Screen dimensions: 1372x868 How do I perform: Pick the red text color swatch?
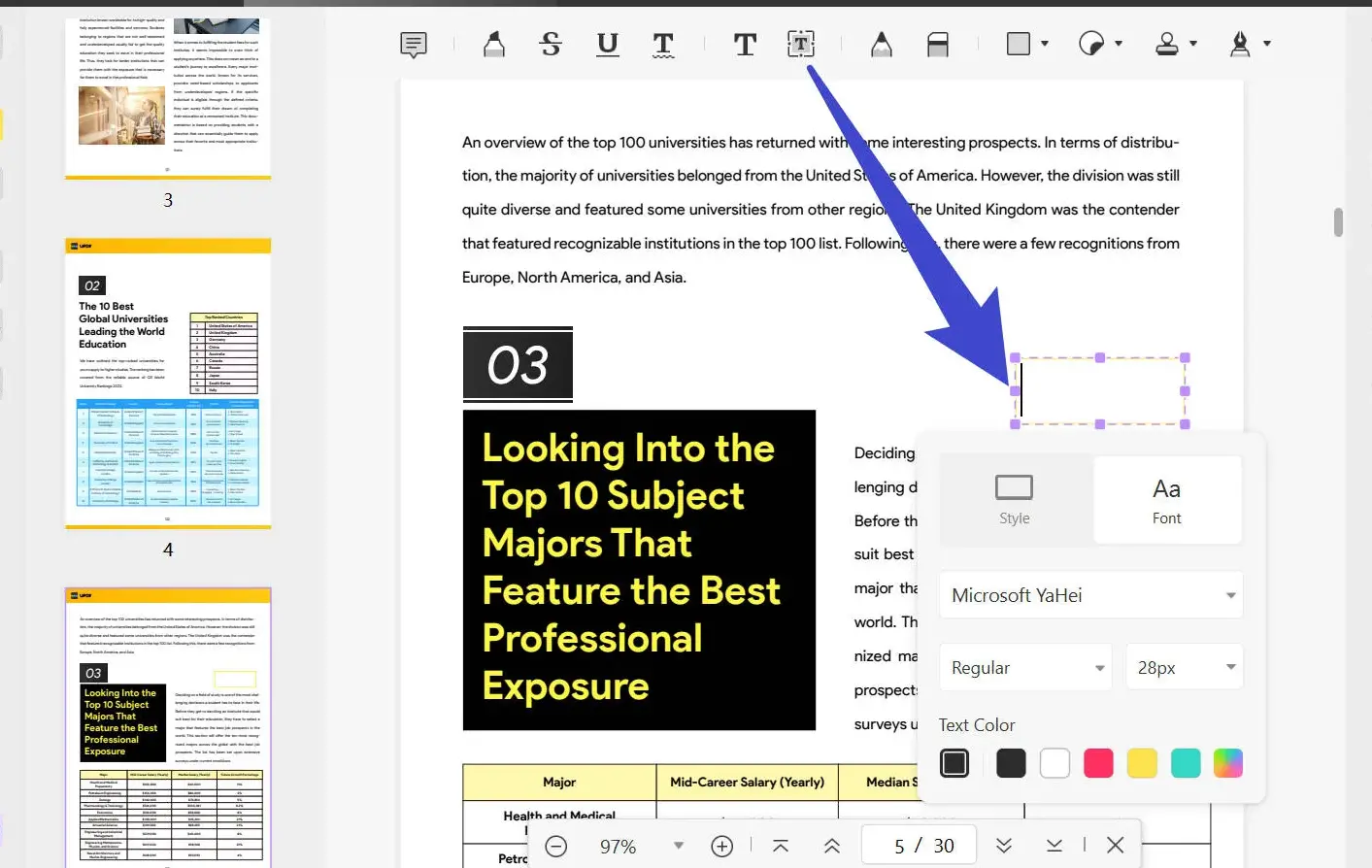1098,763
